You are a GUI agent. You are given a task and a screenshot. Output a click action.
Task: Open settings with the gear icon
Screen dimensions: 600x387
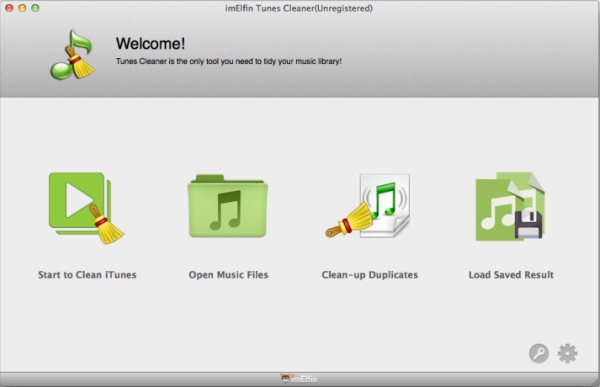[x=567, y=353]
